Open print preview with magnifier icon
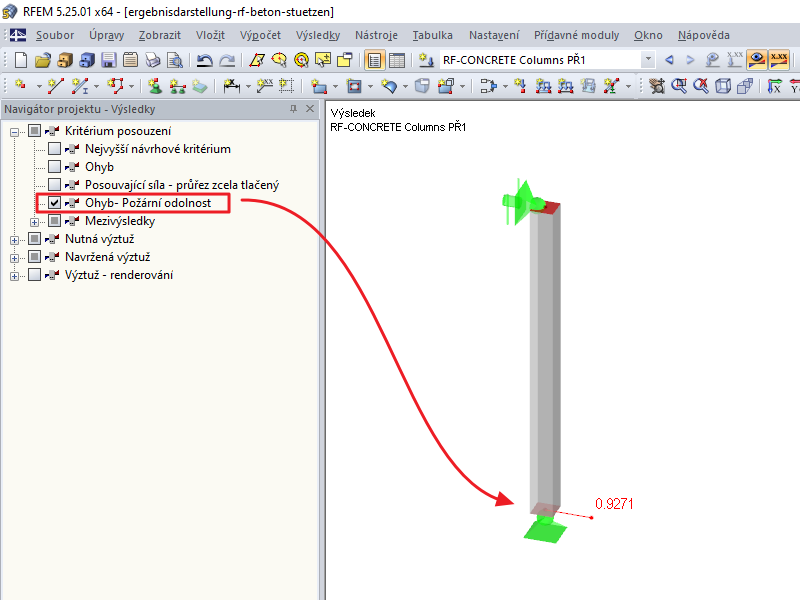800x600 pixels. (175, 60)
